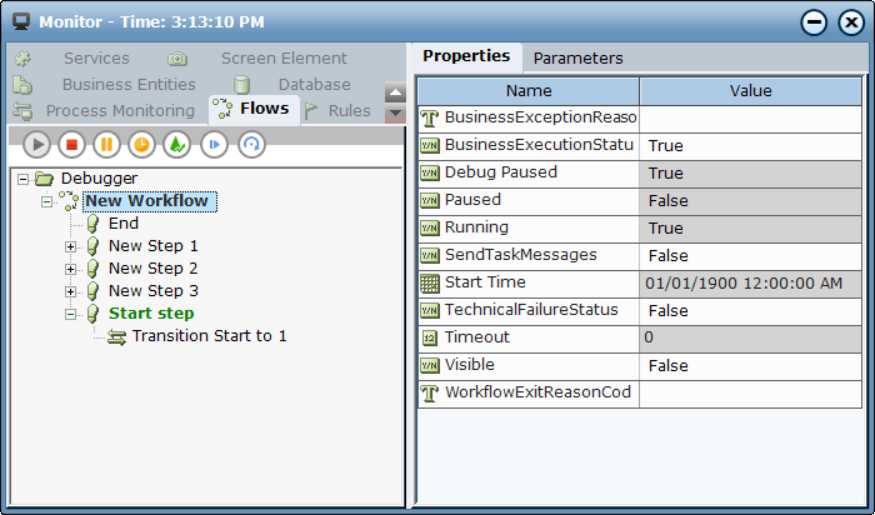Expand the New Step 1 node
This screenshot has height=515, width=875.
tap(71, 247)
